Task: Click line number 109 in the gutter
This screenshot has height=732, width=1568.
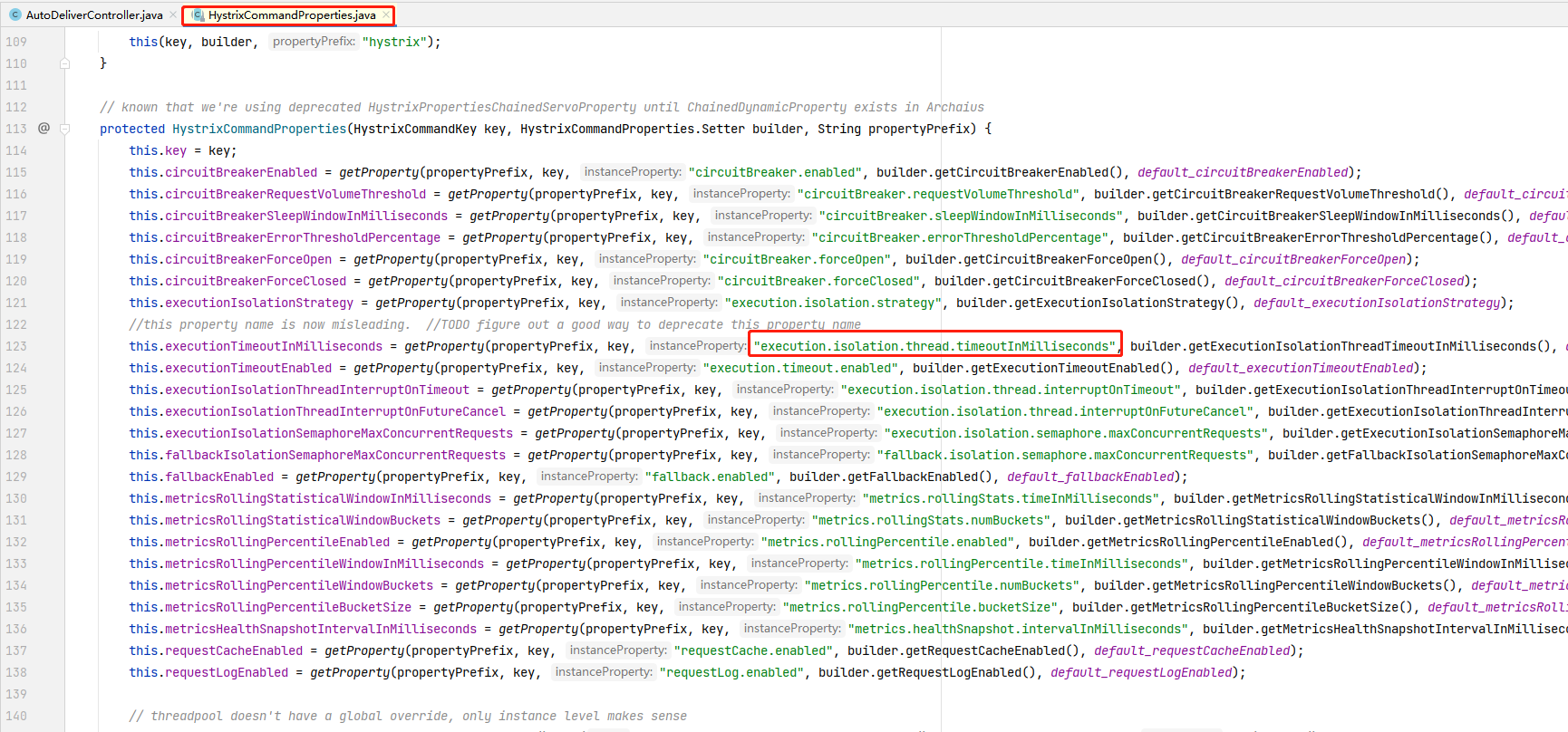Action: click(16, 42)
